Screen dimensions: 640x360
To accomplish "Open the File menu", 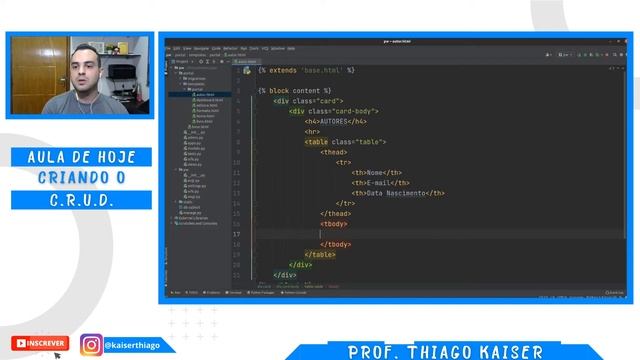I will coord(168,48).
